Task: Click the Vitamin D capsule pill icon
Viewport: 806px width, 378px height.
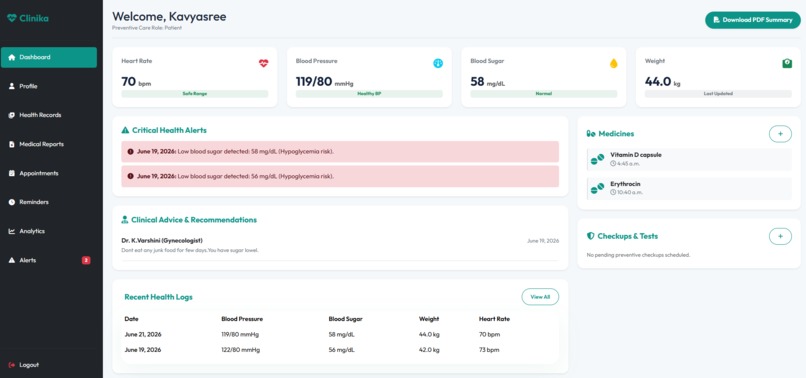Action: coord(597,159)
